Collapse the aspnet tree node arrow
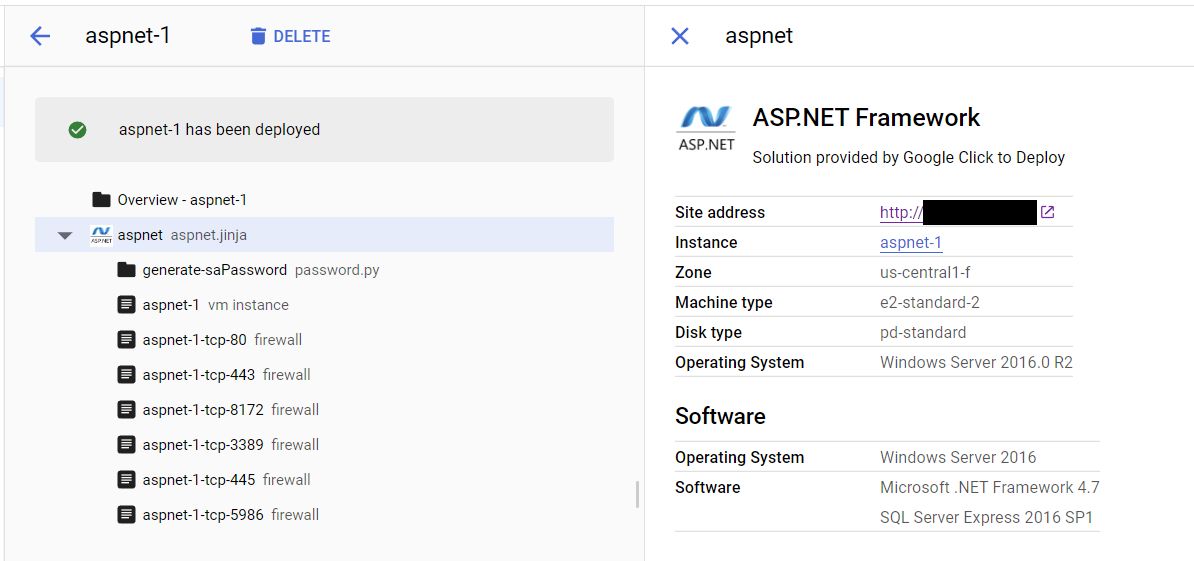This screenshot has height=561, width=1194. click(x=65, y=236)
